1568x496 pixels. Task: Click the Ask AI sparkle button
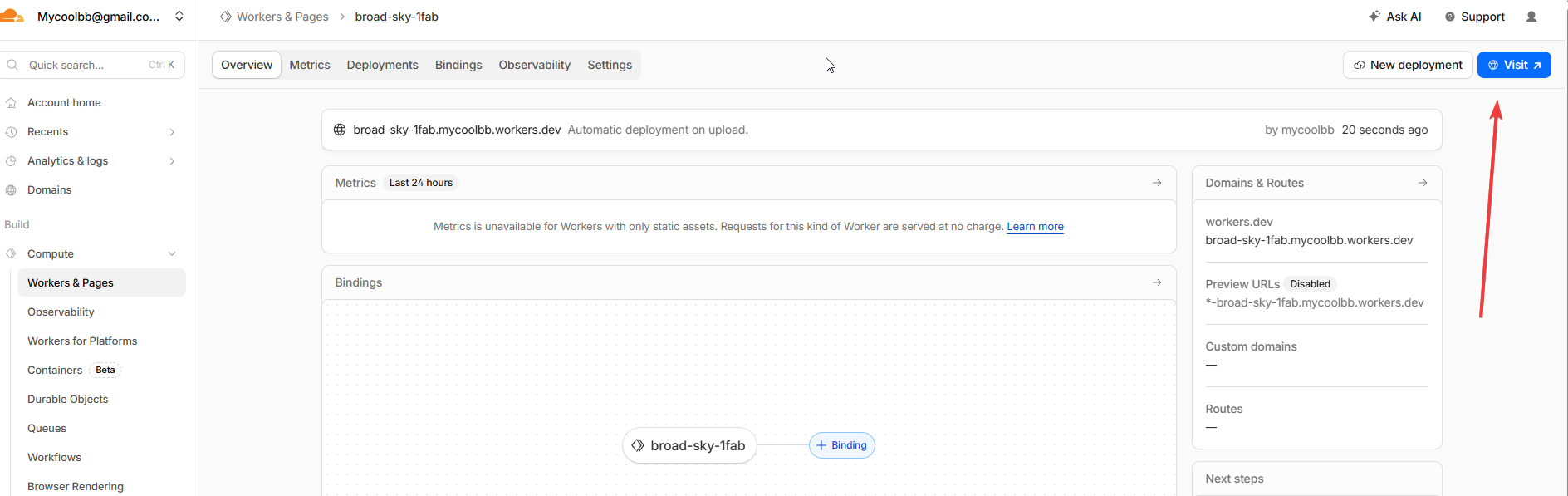1395,17
